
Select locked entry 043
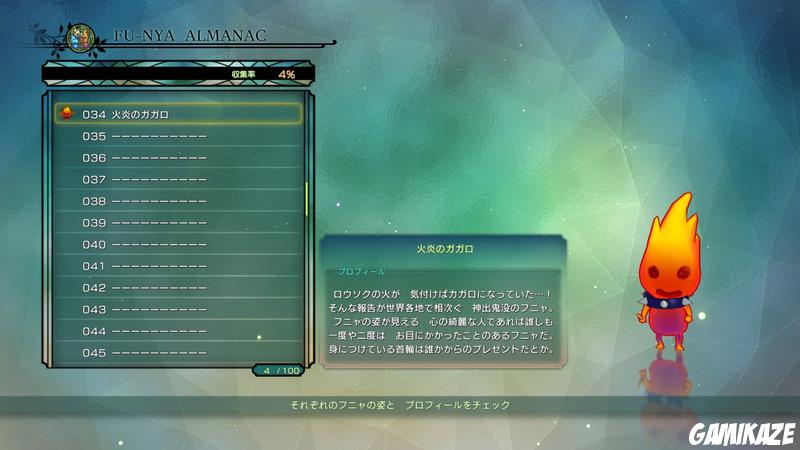point(178,310)
